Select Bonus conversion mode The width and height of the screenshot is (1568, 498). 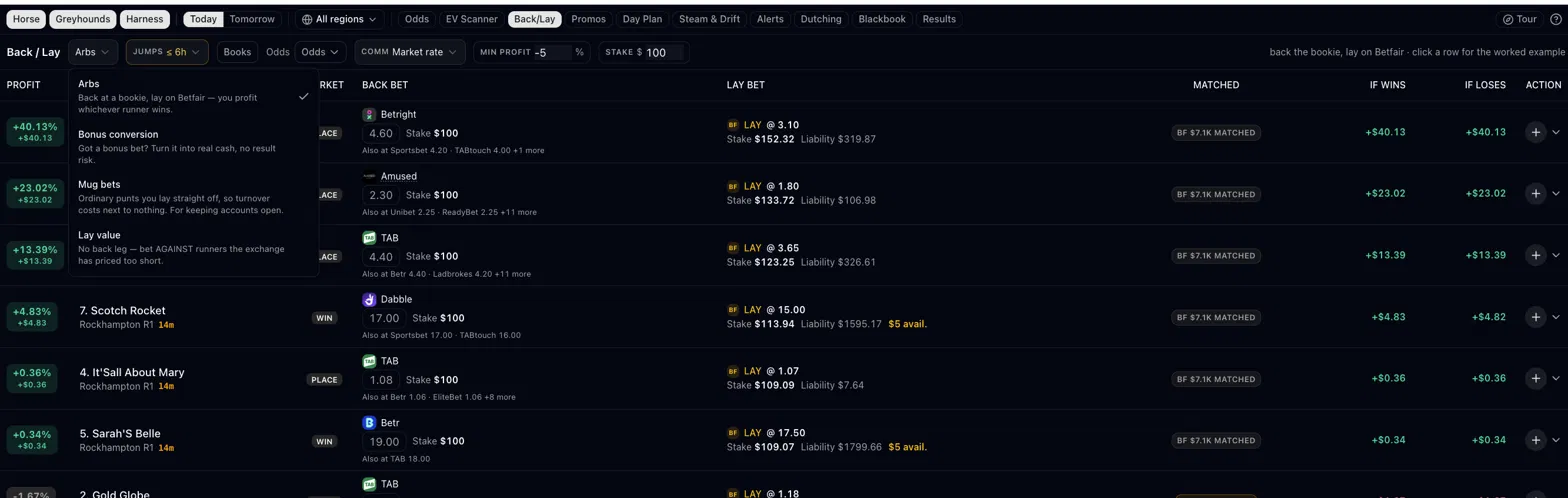[x=194, y=146]
